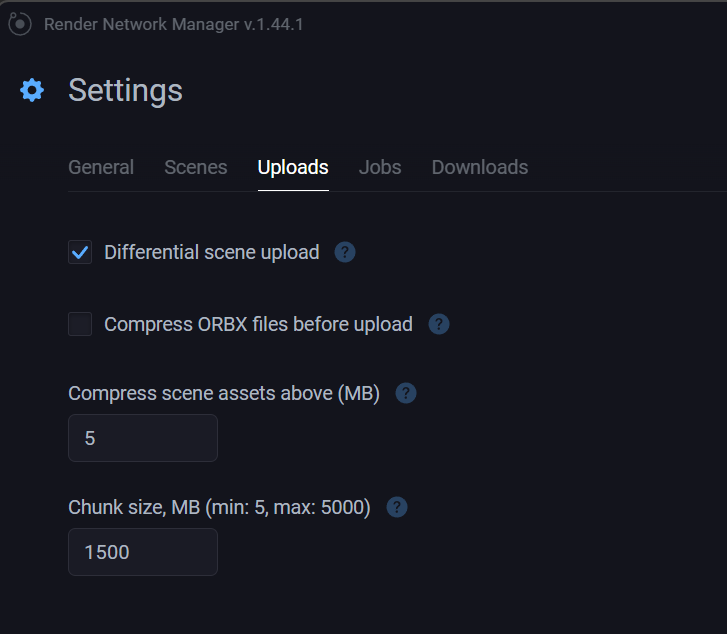Click the "Compress ORBX files before upload" label

click(x=258, y=324)
